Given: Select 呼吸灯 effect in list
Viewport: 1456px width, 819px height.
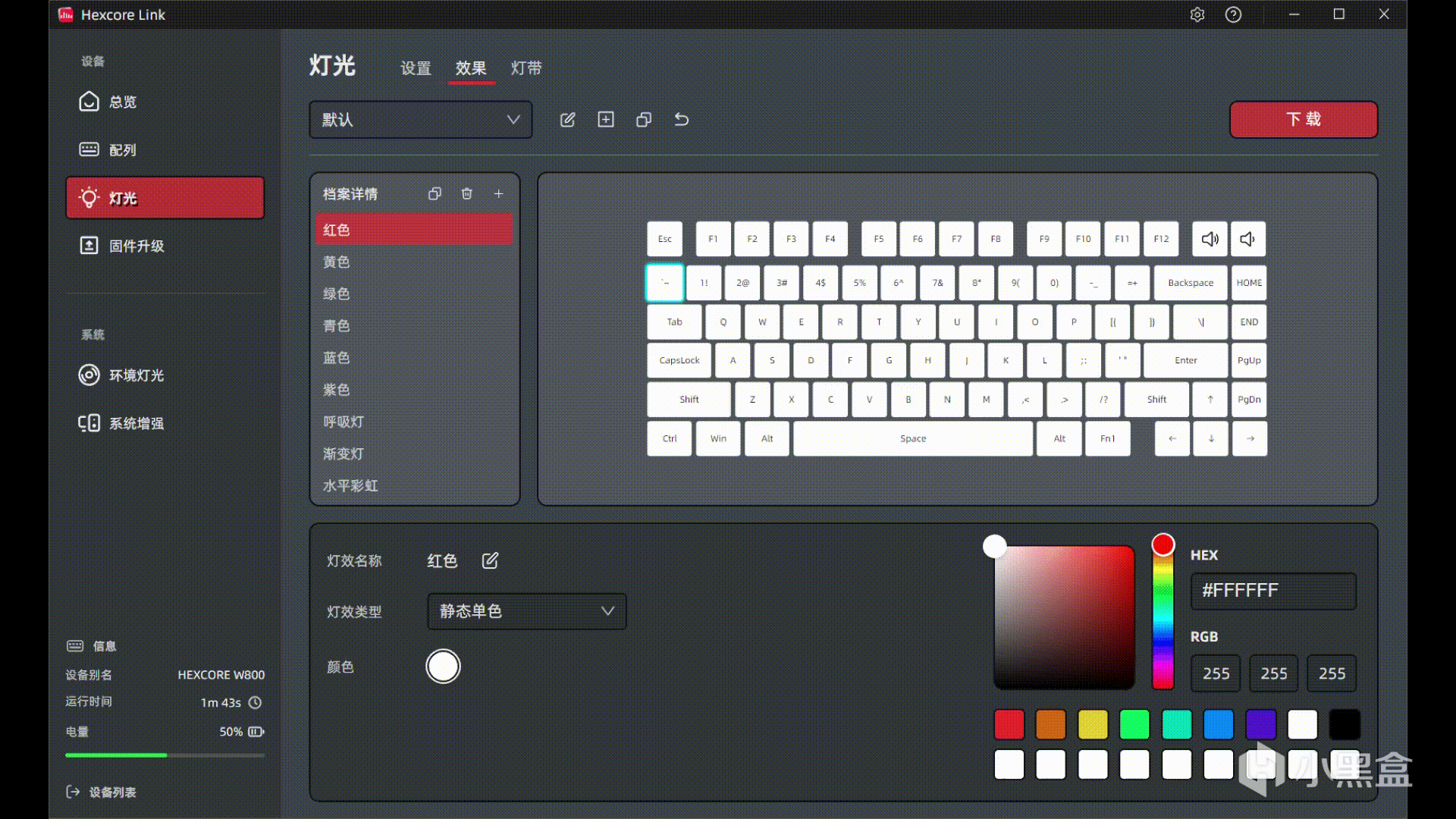Looking at the screenshot, I should click(344, 422).
